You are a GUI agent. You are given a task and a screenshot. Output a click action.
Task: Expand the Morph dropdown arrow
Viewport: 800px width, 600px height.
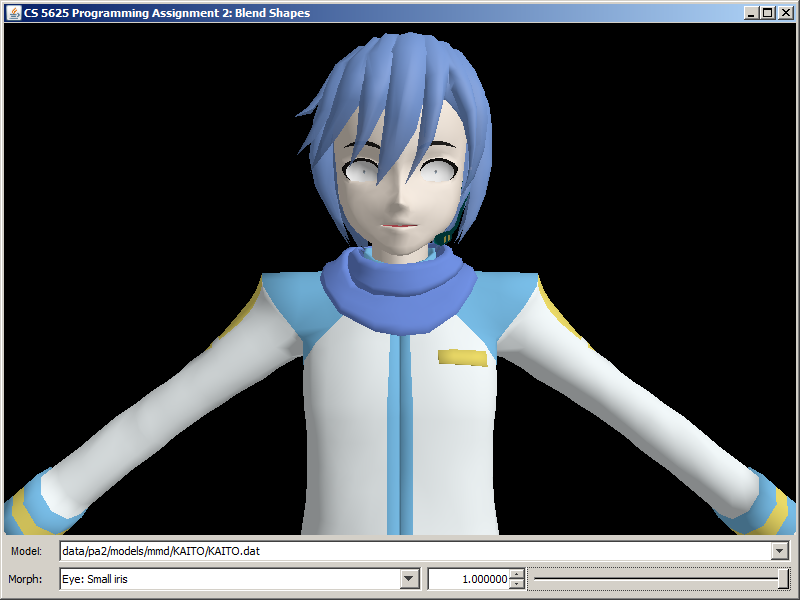click(x=409, y=579)
